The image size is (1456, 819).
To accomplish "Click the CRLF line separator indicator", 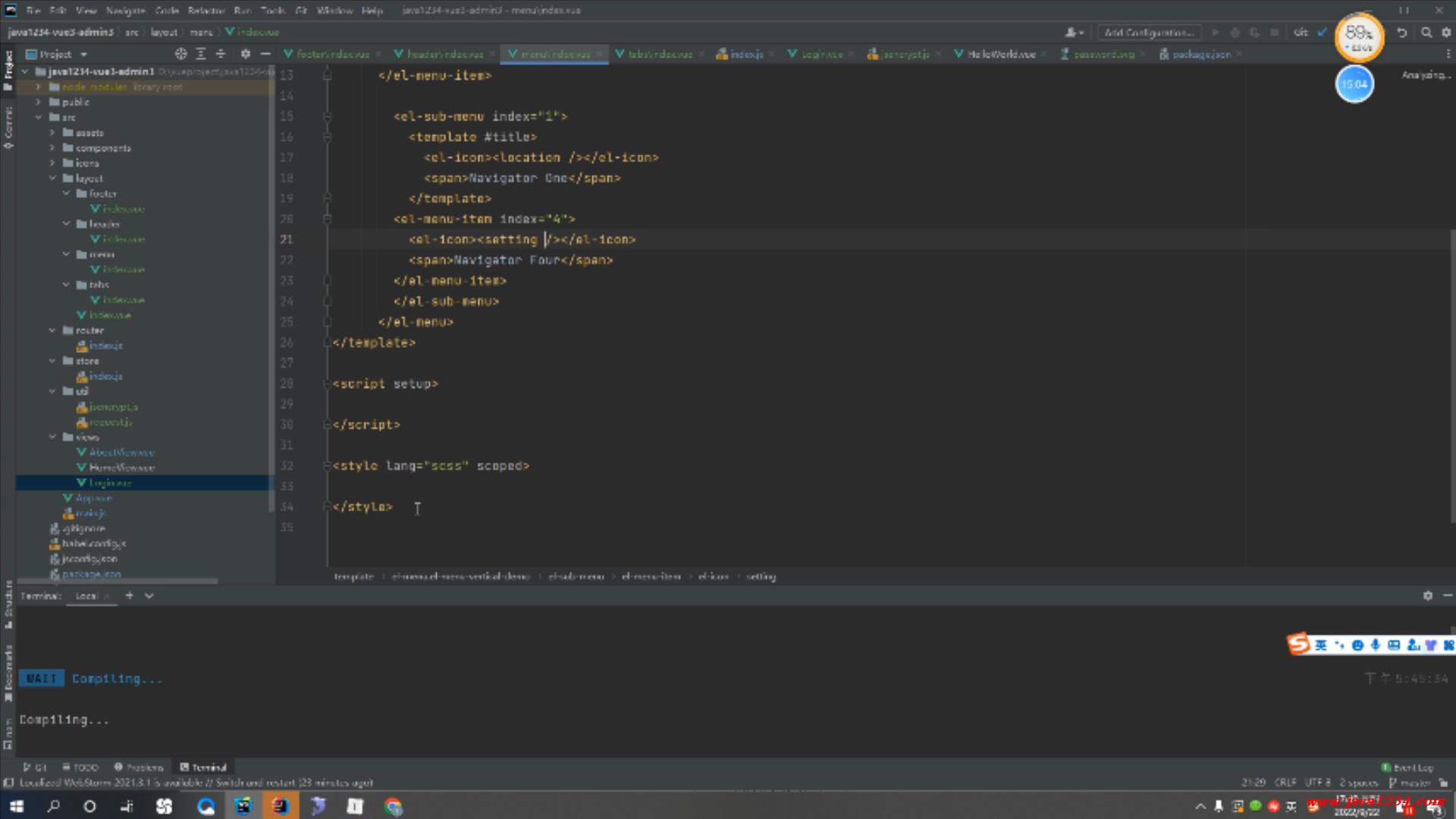I will 1285,783.
